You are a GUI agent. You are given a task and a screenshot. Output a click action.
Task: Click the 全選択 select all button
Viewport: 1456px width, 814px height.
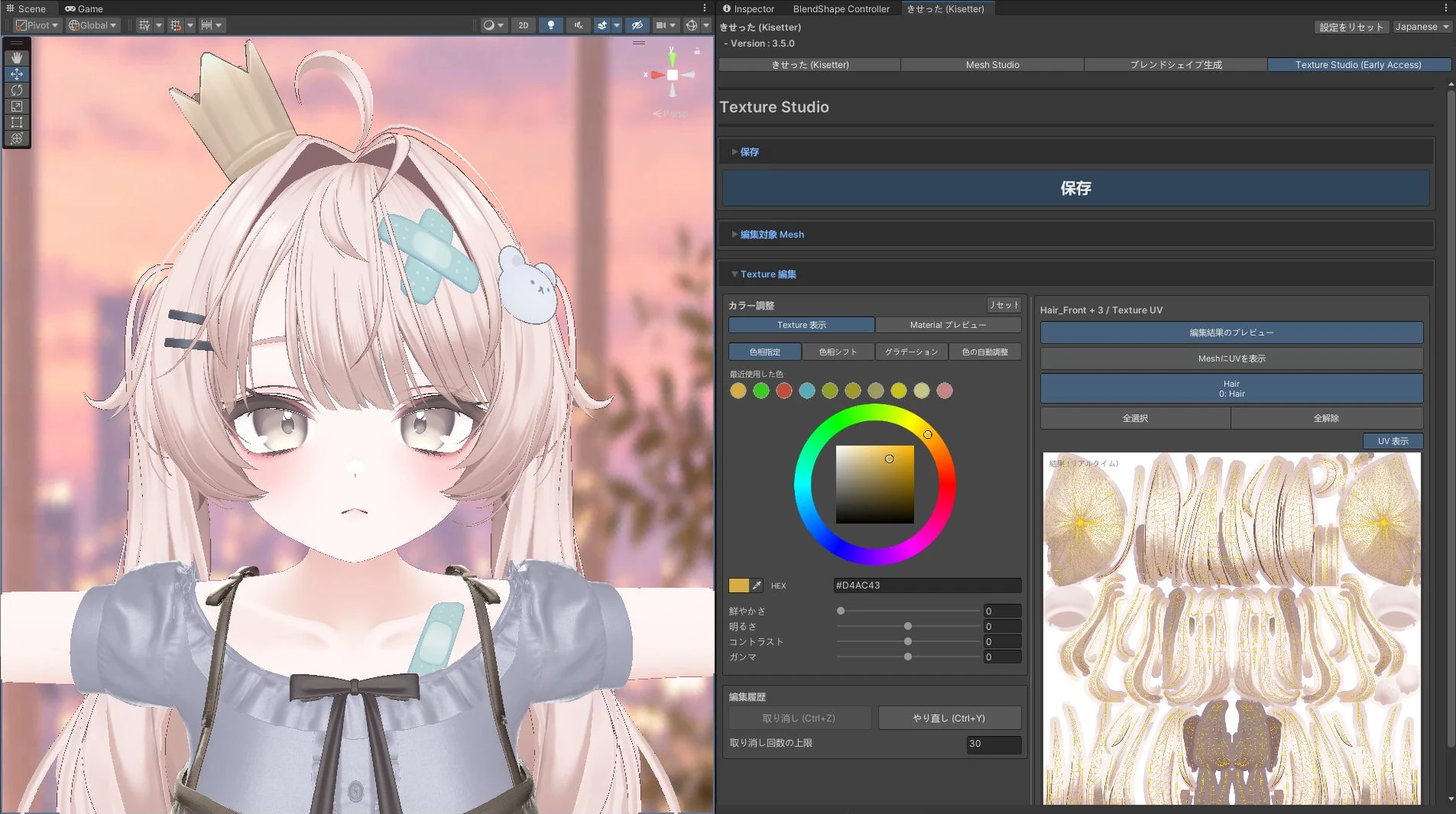click(1135, 418)
